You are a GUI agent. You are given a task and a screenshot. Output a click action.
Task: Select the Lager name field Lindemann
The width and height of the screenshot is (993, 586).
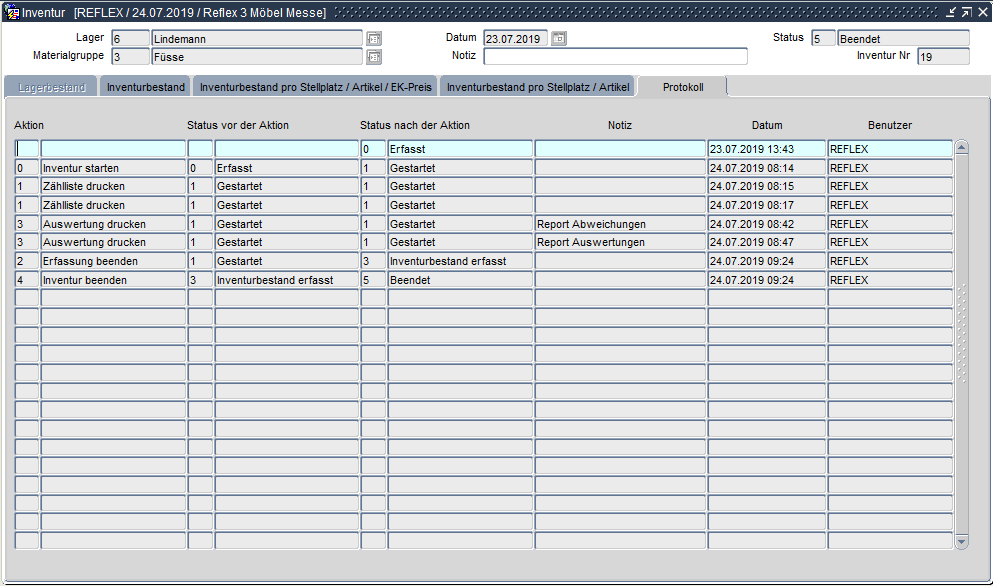pos(256,39)
